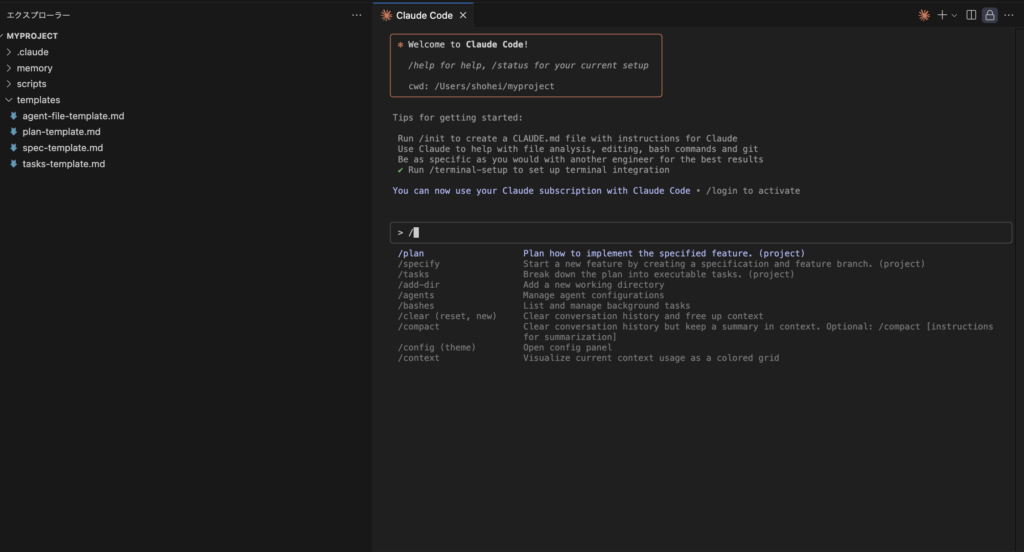Select the /plan command suggestion
1024x552 pixels.
(411, 253)
